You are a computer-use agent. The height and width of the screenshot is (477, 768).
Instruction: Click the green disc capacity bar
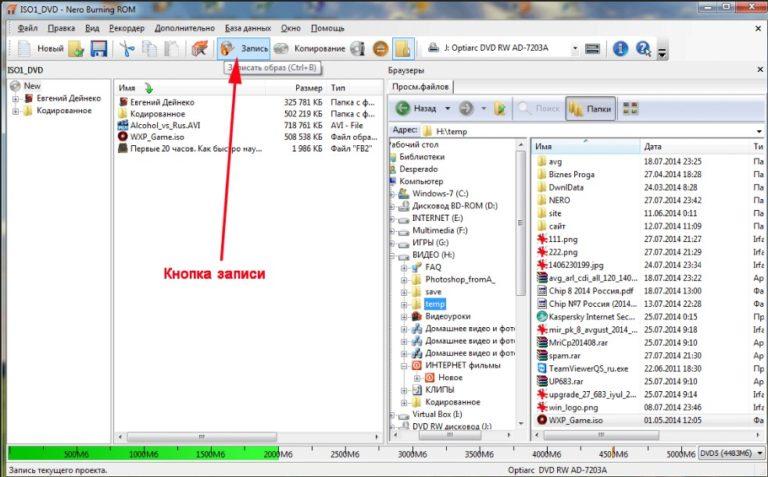coord(143,453)
